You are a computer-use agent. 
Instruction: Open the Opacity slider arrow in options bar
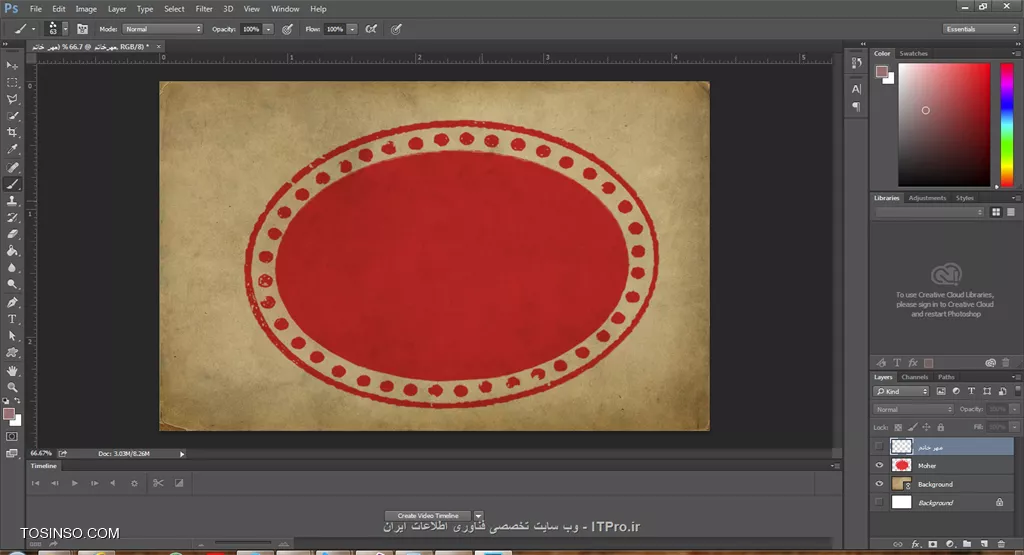268,29
